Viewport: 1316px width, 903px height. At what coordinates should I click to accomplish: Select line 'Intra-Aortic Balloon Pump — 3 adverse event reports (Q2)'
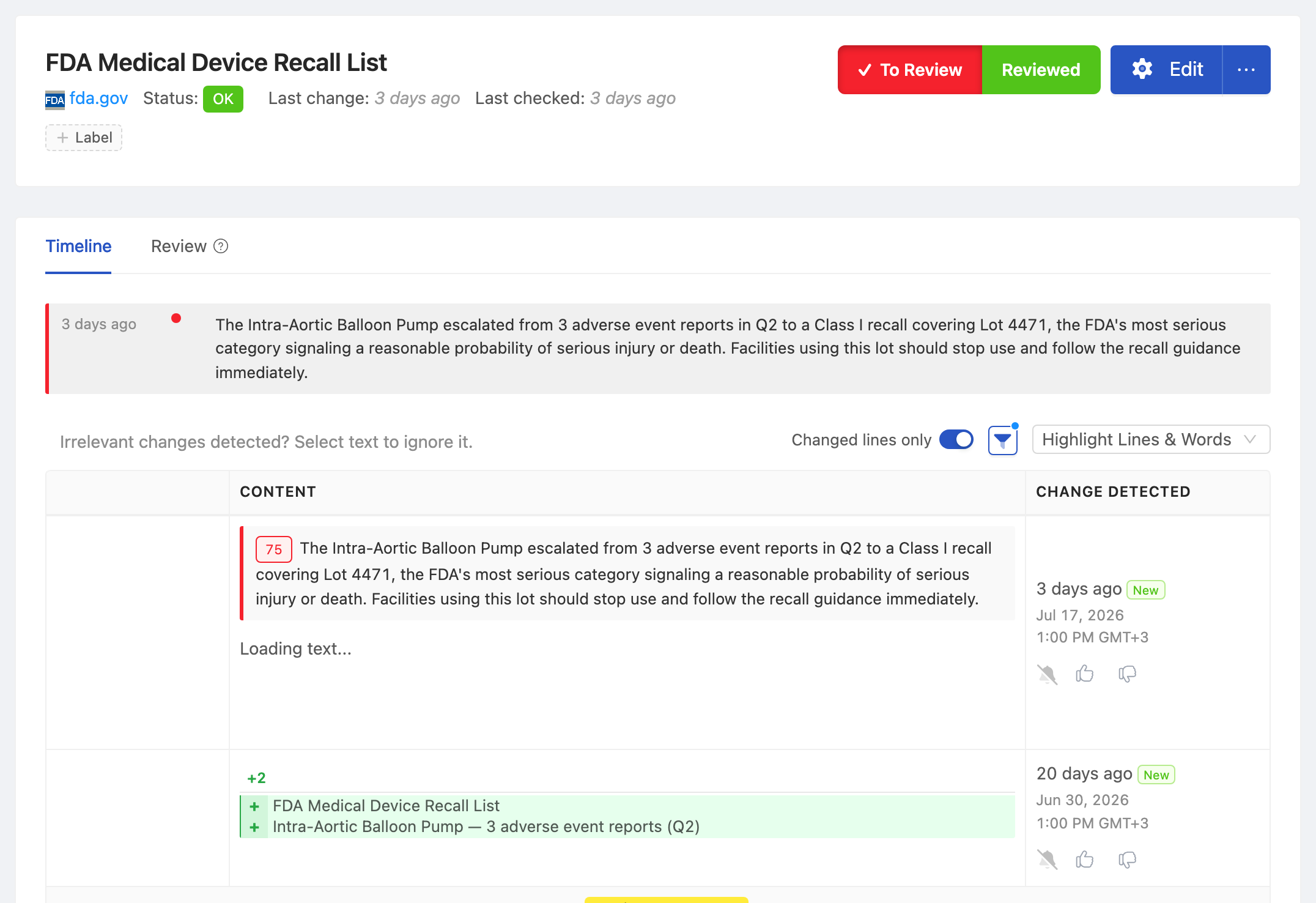(627, 827)
